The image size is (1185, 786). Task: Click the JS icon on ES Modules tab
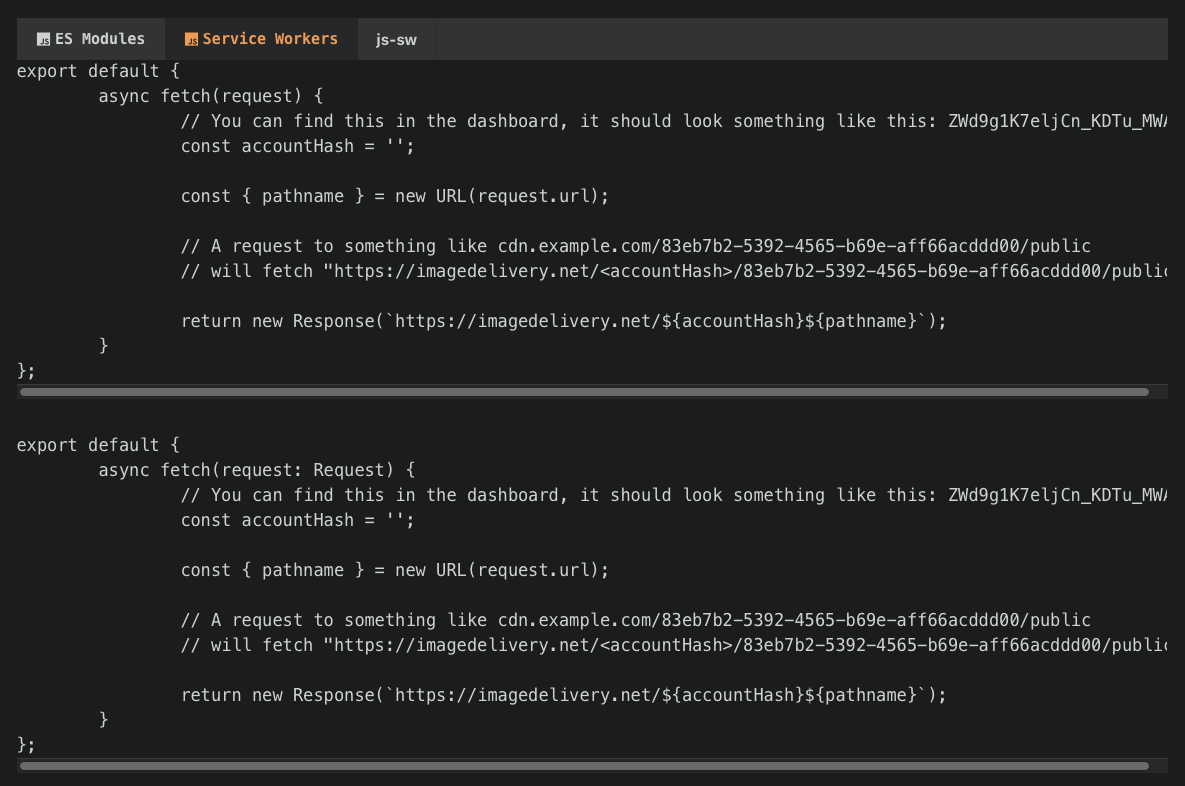[43, 40]
